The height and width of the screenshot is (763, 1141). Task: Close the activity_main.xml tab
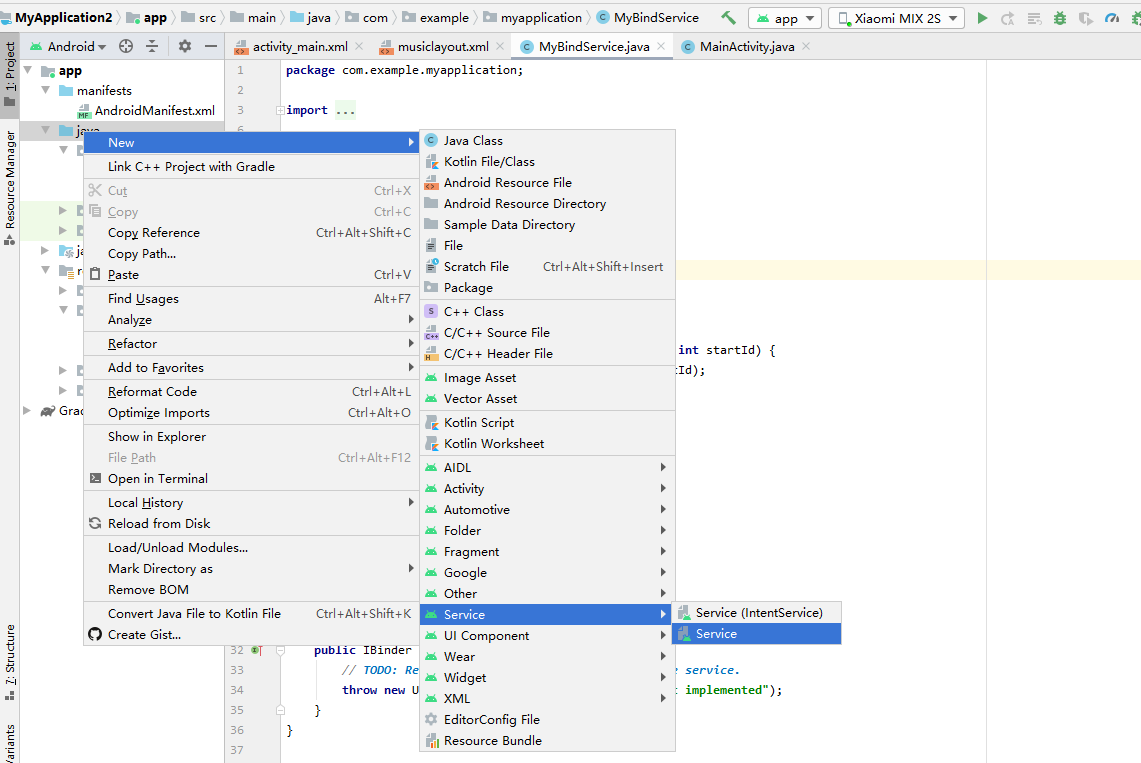point(359,46)
